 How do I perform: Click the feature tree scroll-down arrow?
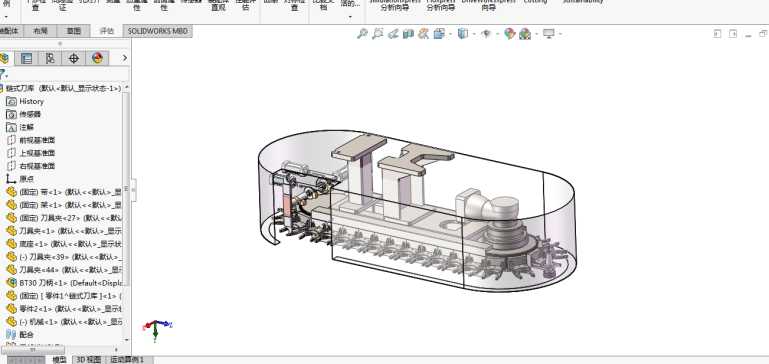coord(127,340)
